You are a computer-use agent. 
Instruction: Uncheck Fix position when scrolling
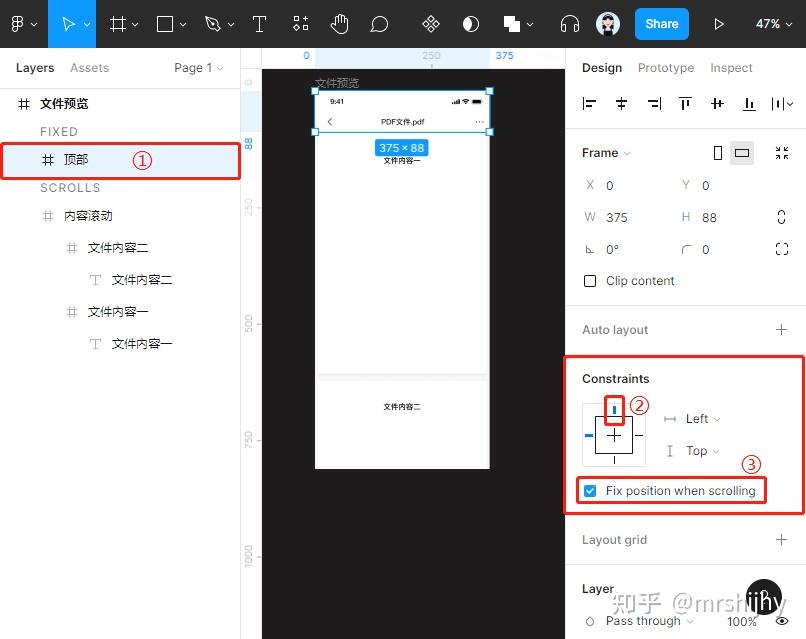coord(589,490)
